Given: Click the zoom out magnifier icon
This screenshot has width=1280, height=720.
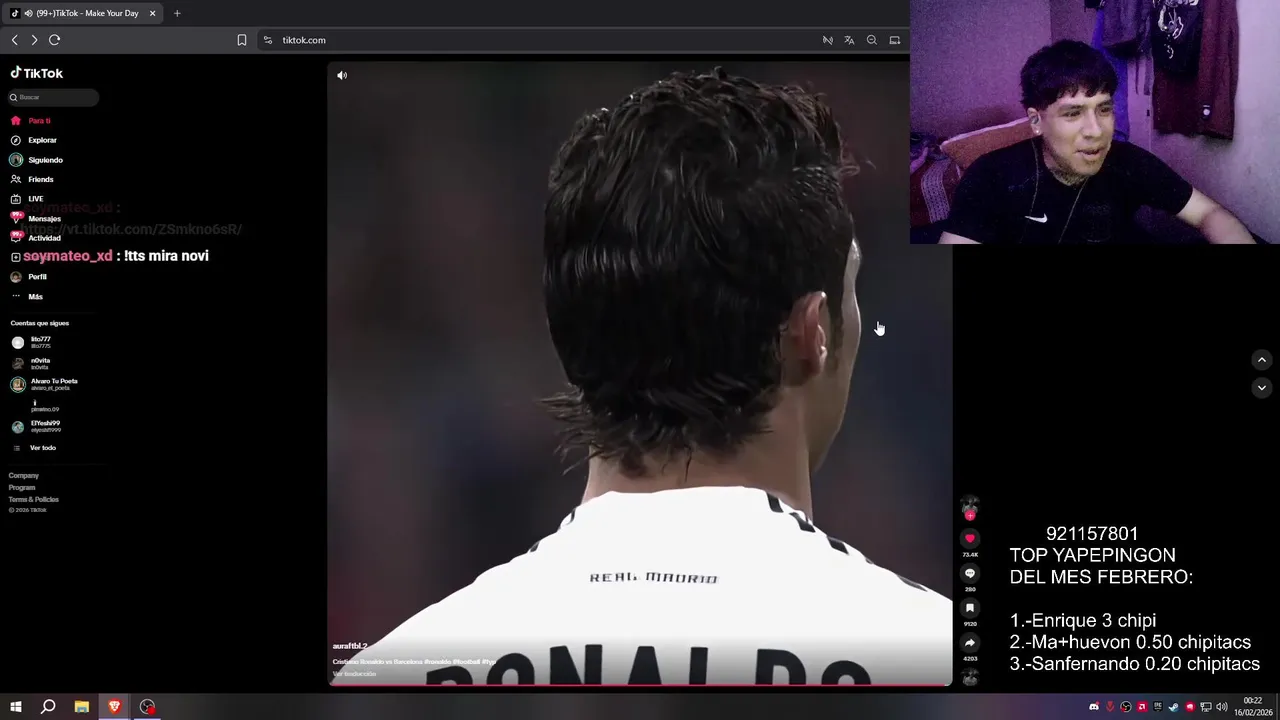Looking at the screenshot, I should tap(872, 40).
